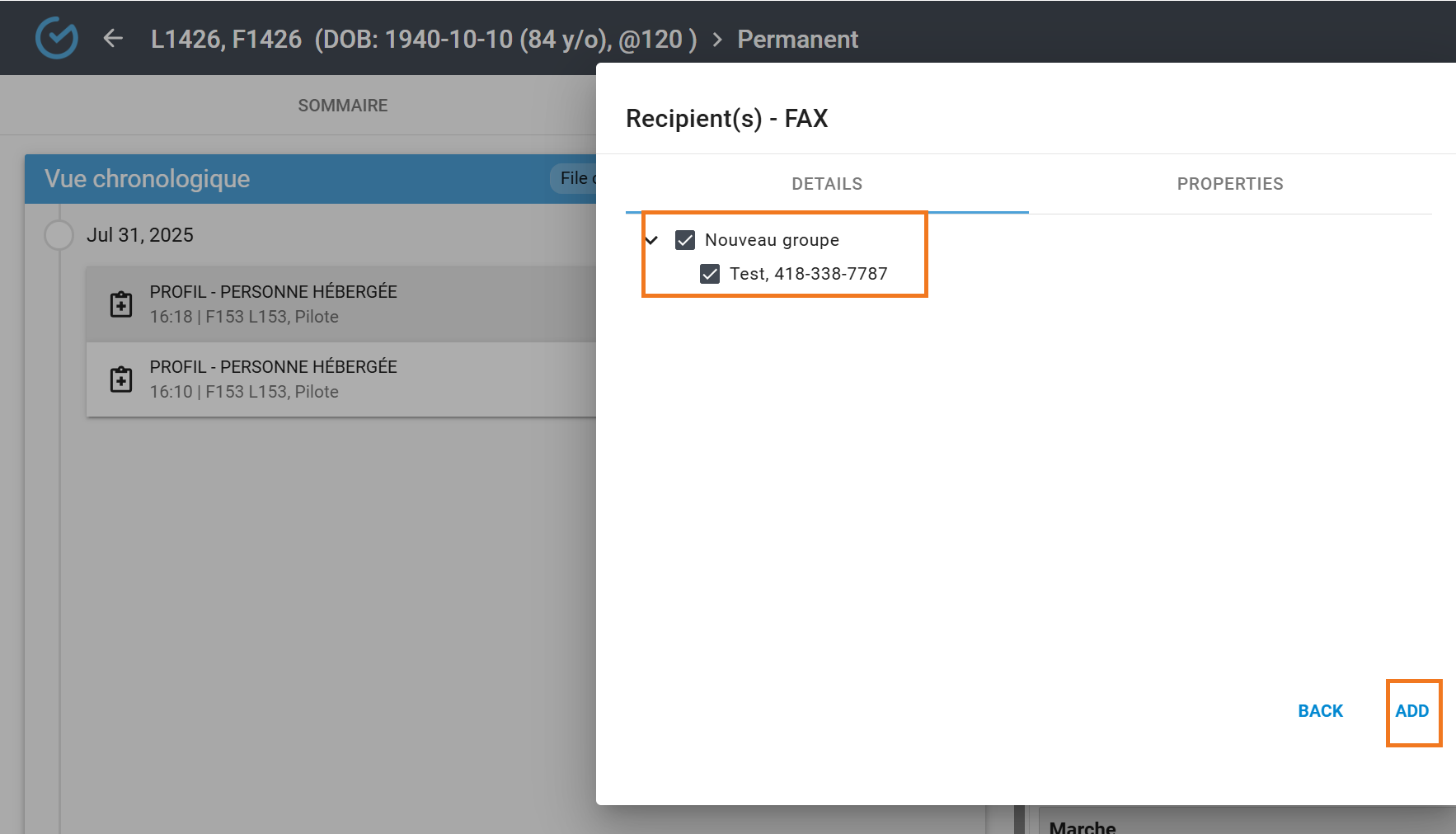1456x834 pixels.
Task: Click the File chip in Vue chronologique header
Action: pos(575,178)
